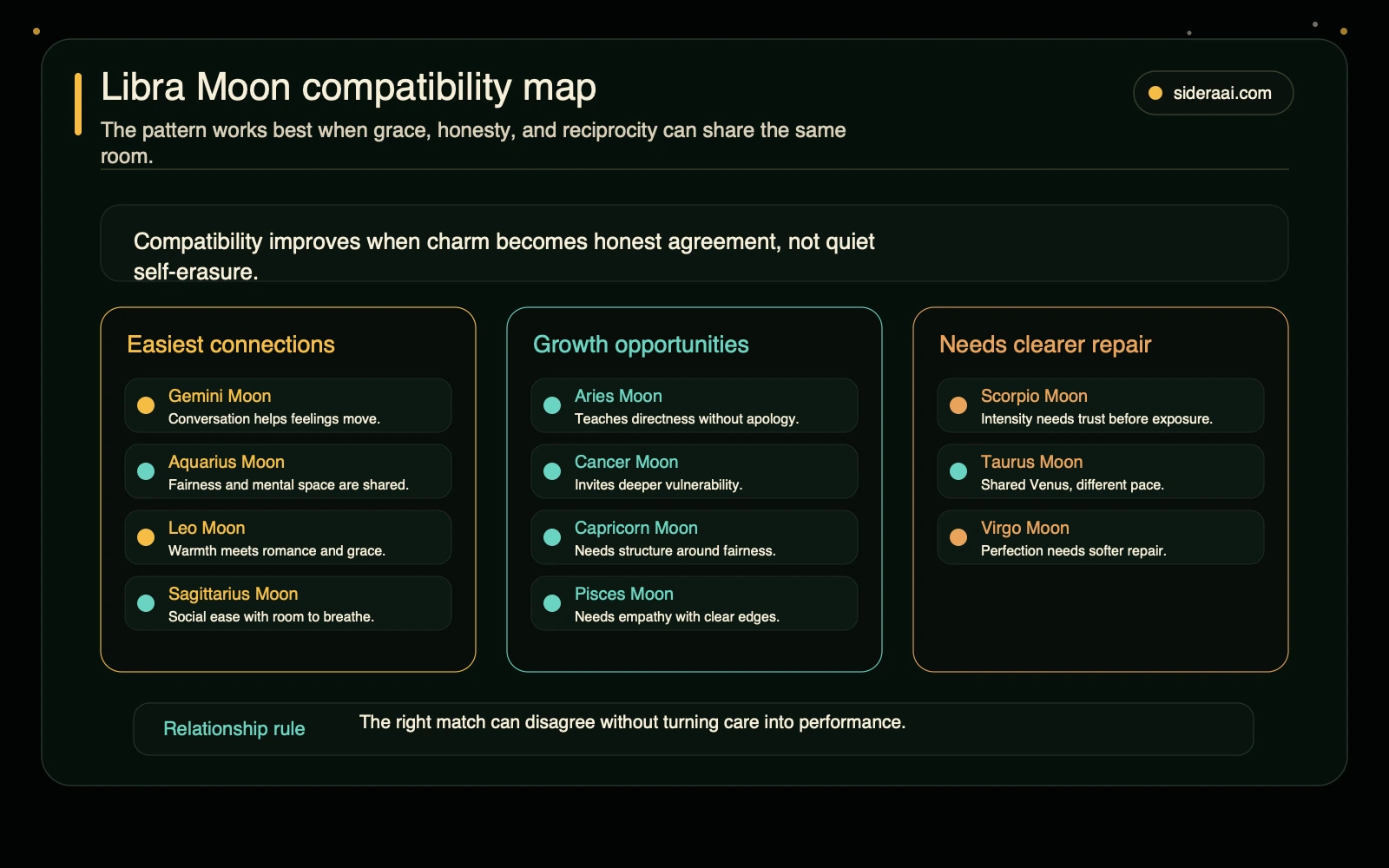
Task: Select the Leo Moon row
Action: pos(288,537)
